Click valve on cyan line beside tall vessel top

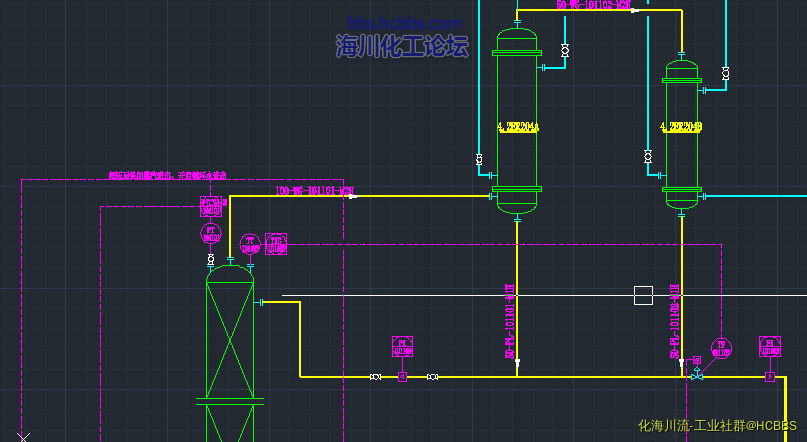coord(565,50)
